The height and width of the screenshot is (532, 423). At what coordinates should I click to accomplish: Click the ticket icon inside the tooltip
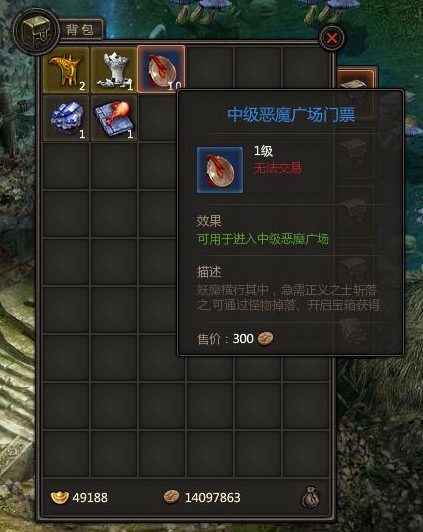pyautogui.click(x=220, y=170)
